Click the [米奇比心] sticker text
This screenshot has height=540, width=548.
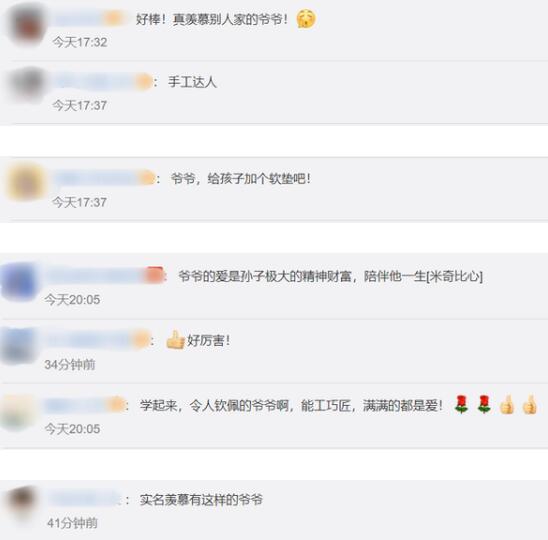click(455, 276)
